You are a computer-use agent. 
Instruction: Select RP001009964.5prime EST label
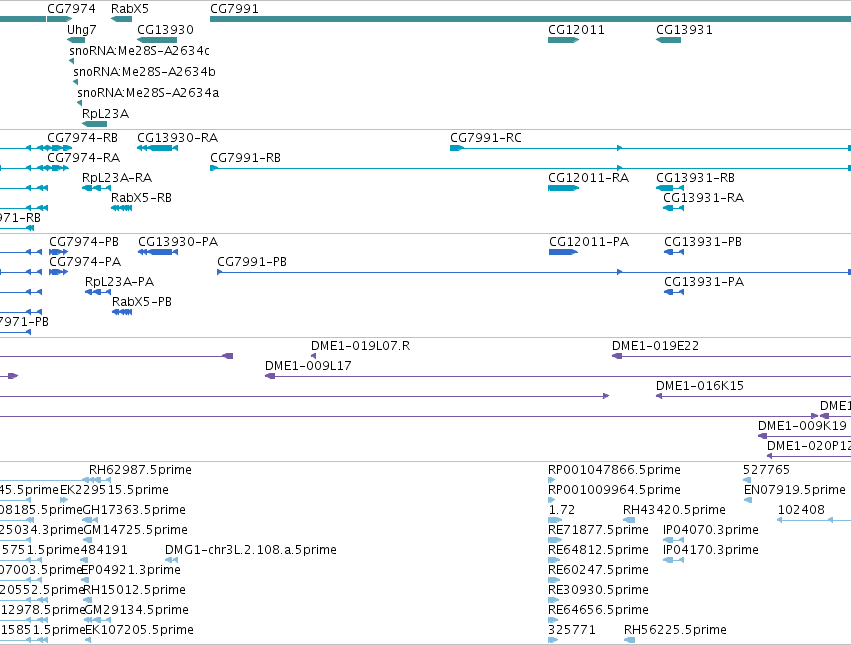[614, 490]
